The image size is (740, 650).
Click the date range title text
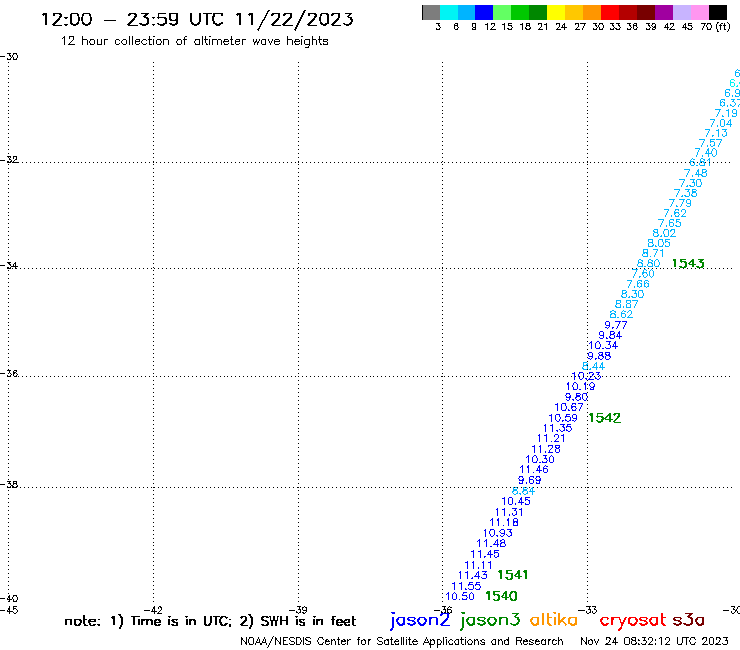coord(197,19)
